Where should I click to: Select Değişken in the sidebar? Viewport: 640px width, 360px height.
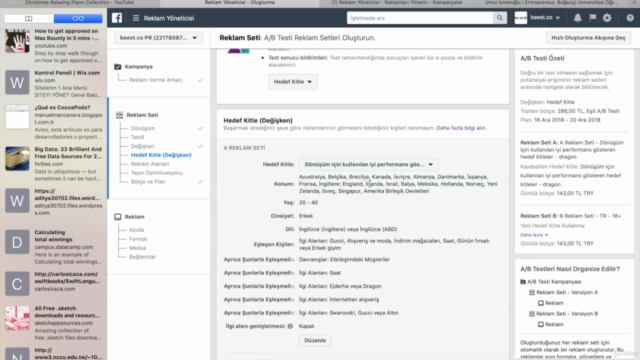[x=142, y=146]
